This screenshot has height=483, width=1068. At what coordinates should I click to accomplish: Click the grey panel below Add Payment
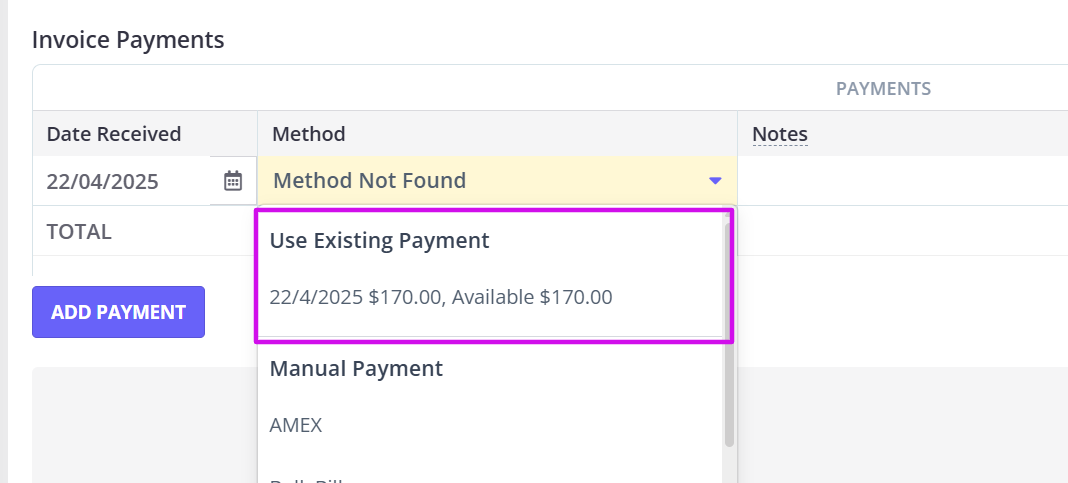[x=144, y=426]
